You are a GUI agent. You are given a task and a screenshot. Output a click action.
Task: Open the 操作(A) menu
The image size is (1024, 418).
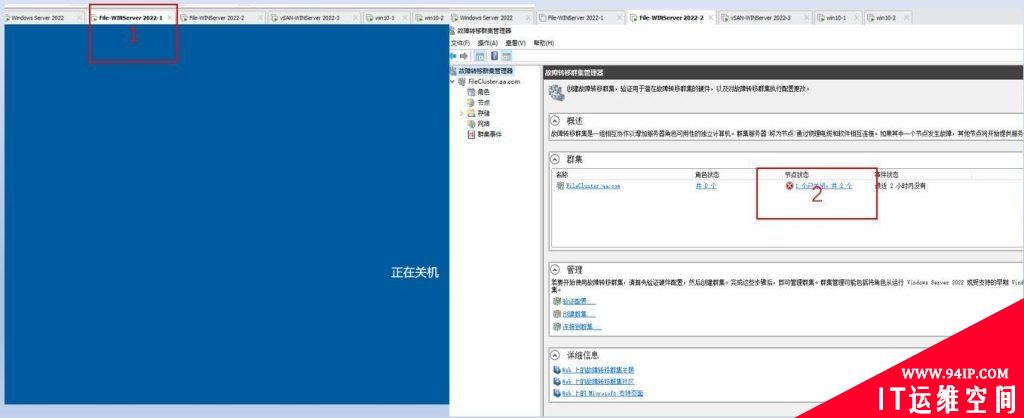487,42
